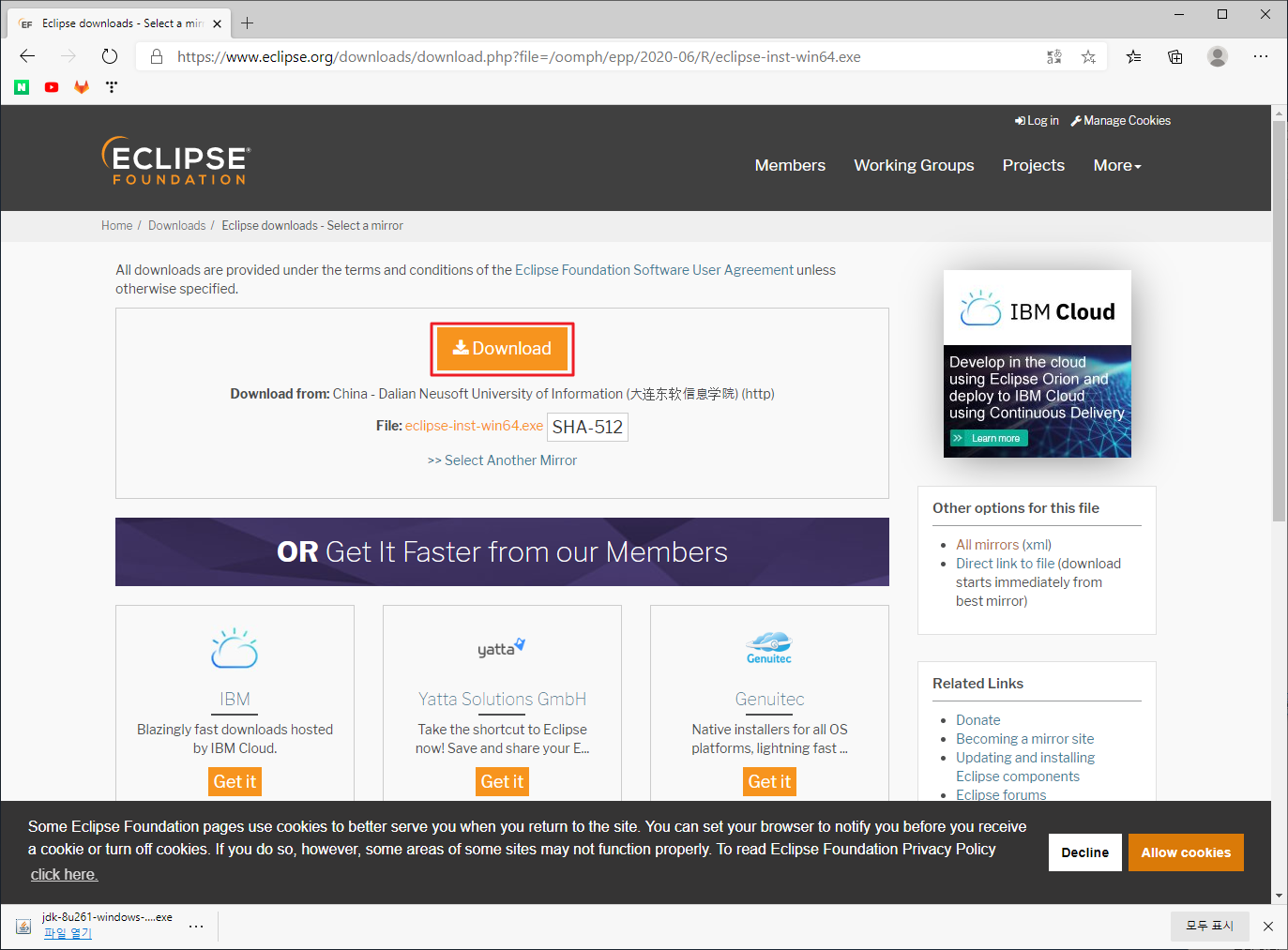Open the dotted bookmark icon after GitLab

112,87
